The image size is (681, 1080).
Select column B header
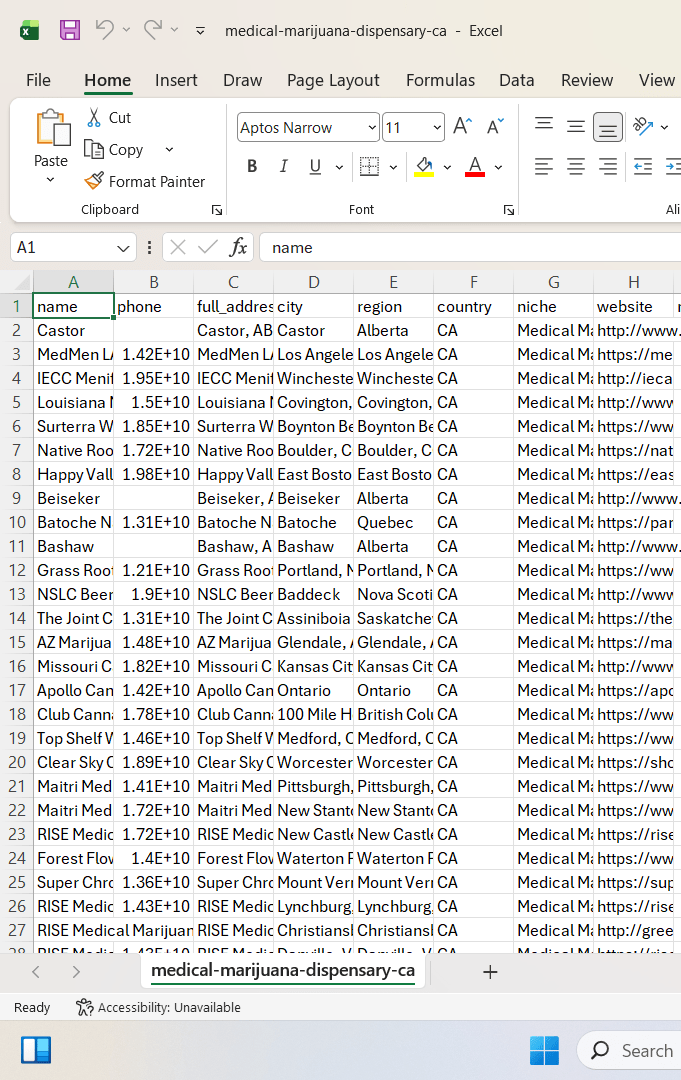click(x=154, y=282)
